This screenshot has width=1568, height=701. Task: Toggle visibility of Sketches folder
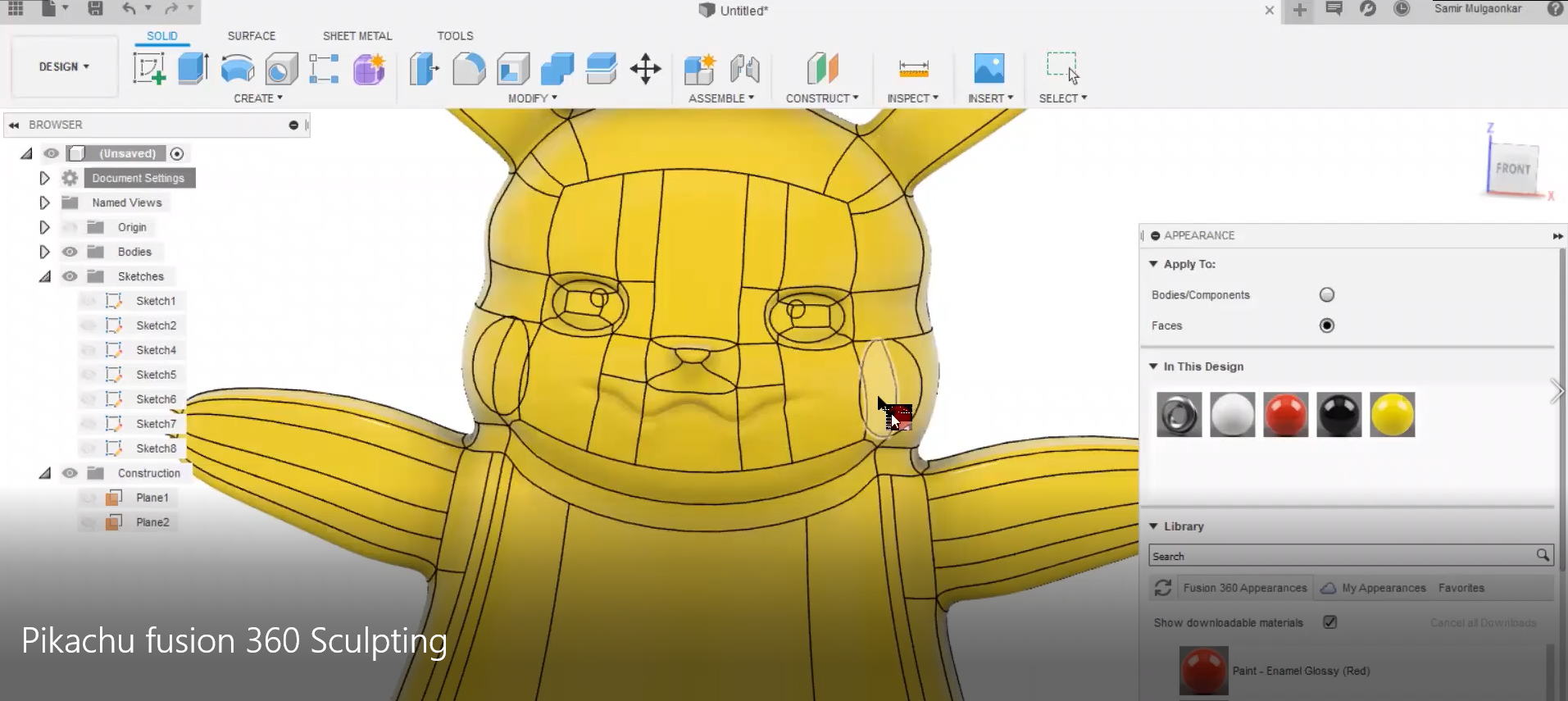70,276
